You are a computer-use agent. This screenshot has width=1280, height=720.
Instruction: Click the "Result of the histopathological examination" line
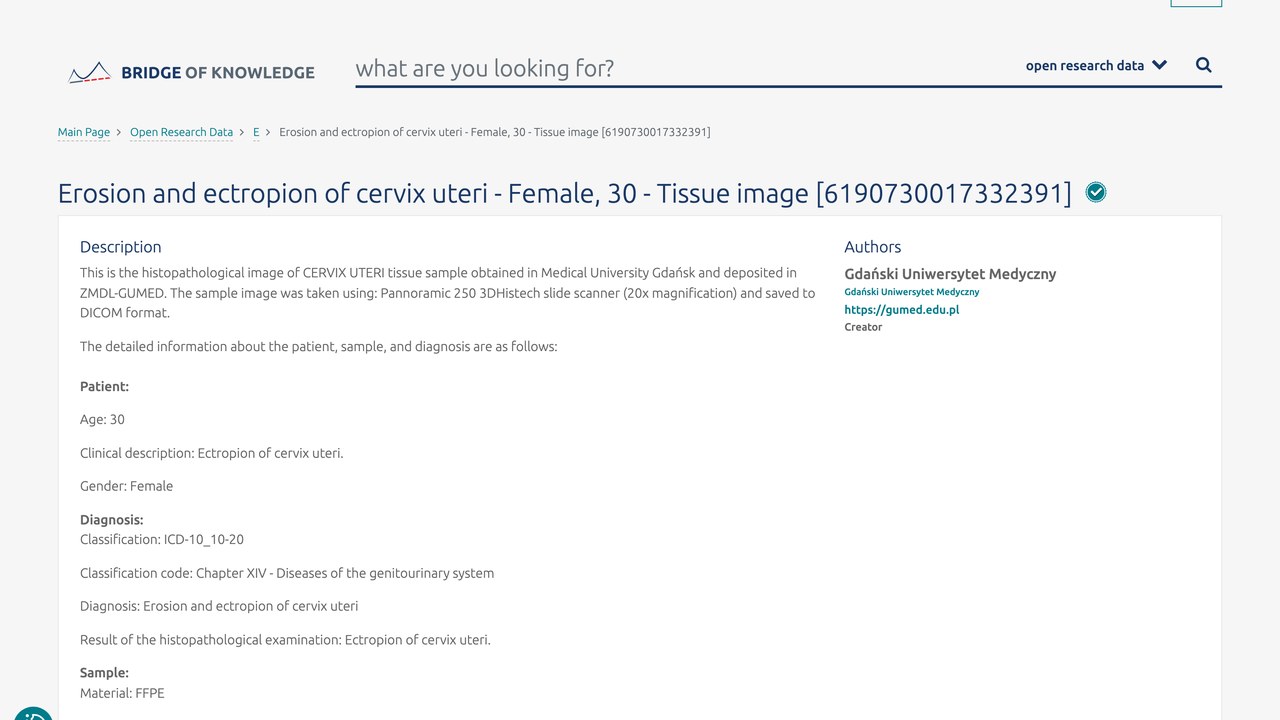[x=285, y=640]
